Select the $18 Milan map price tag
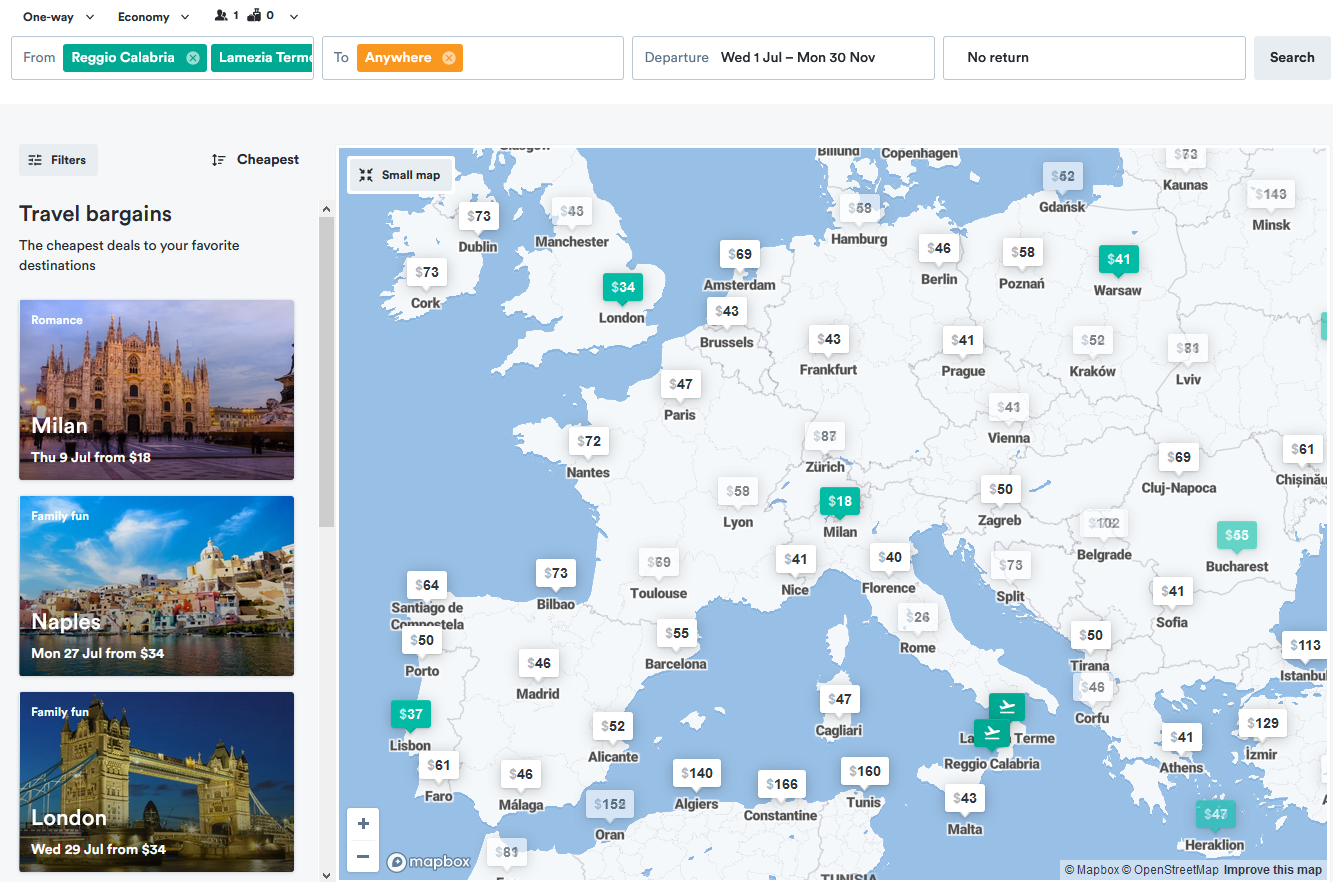This screenshot has width=1333, height=882. click(x=839, y=502)
